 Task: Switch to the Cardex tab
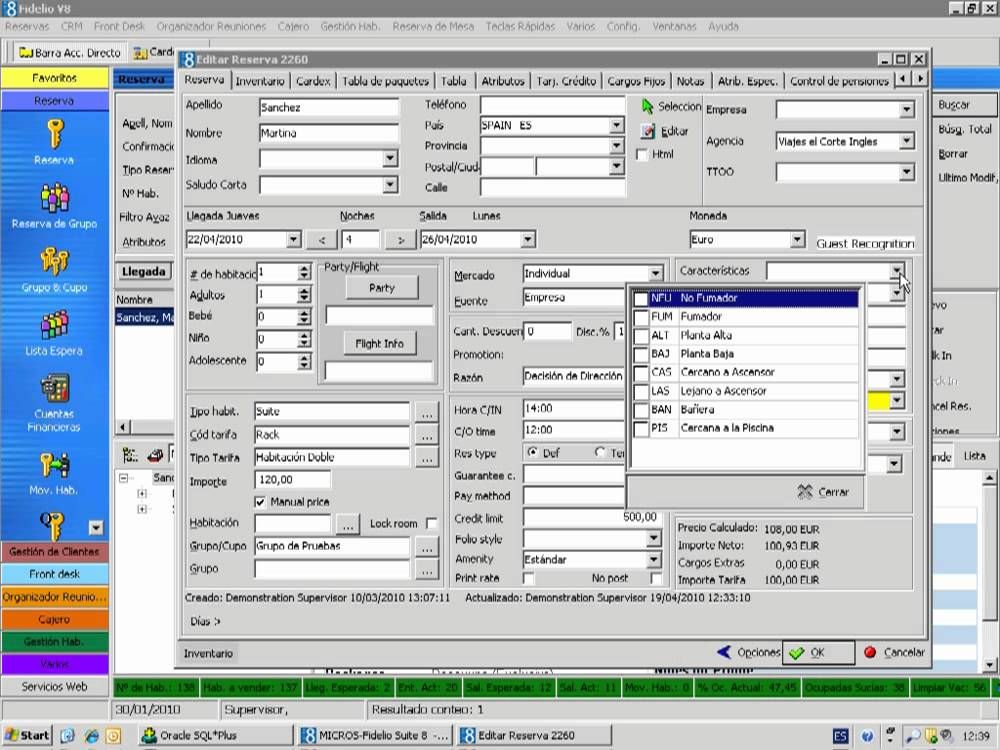pos(314,81)
